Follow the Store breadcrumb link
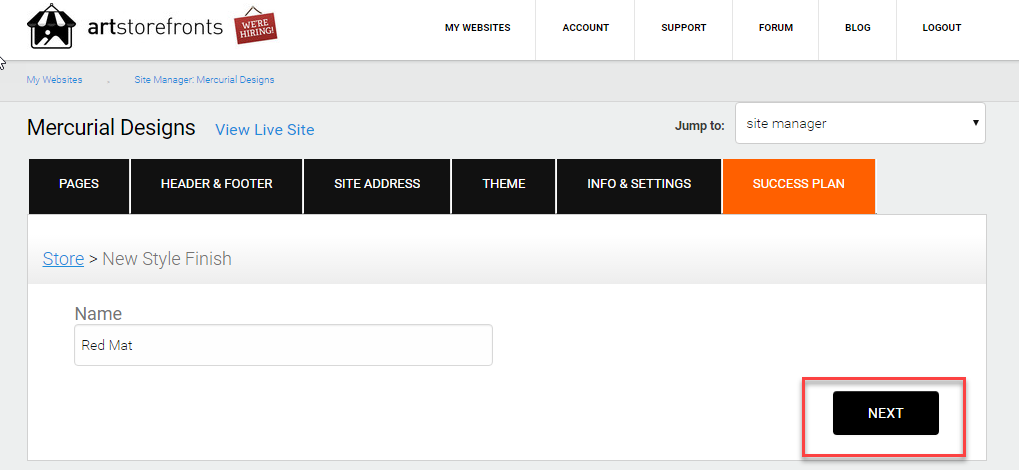 (x=63, y=259)
